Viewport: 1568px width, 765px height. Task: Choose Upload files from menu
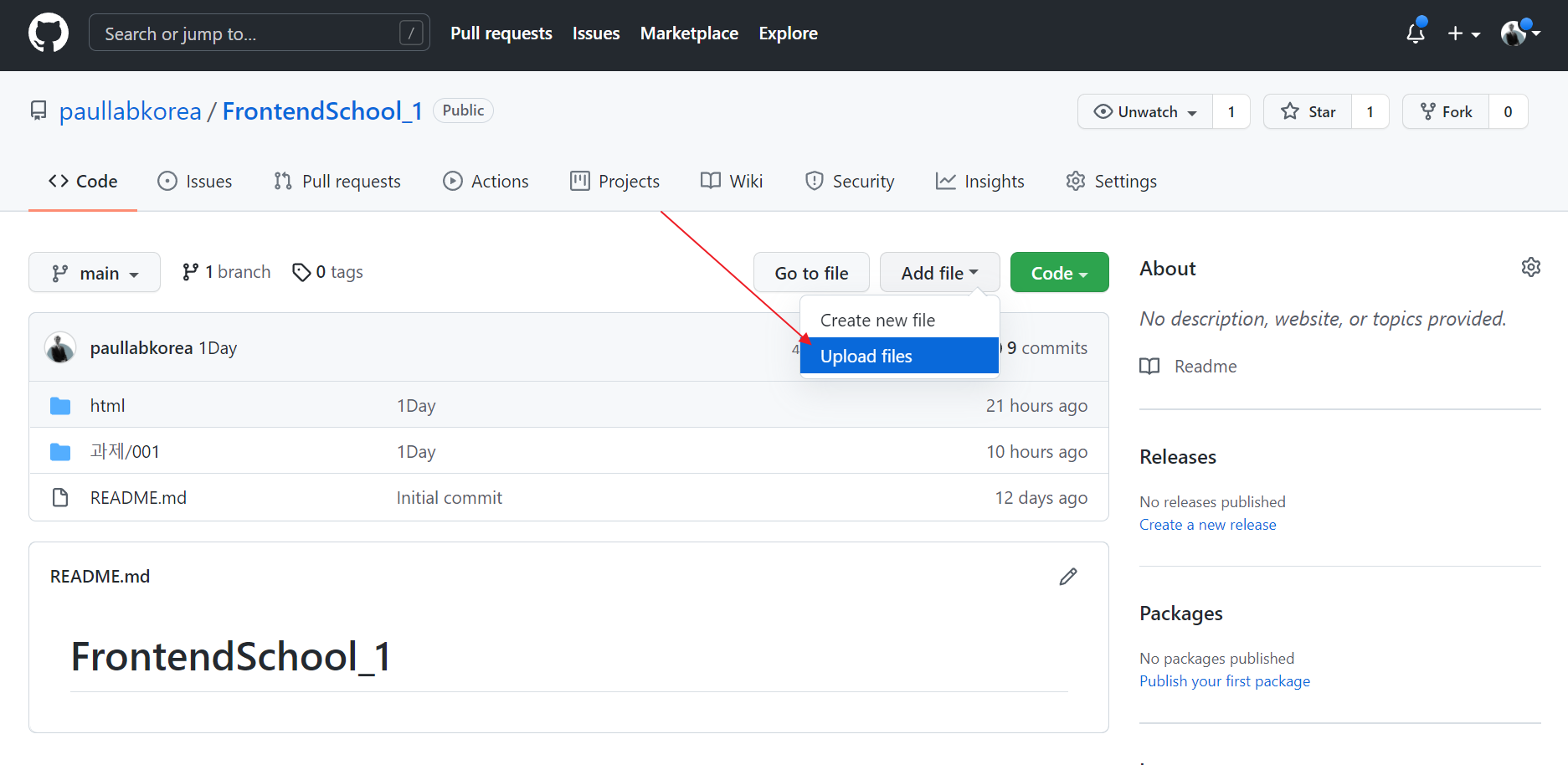(x=900, y=356)
